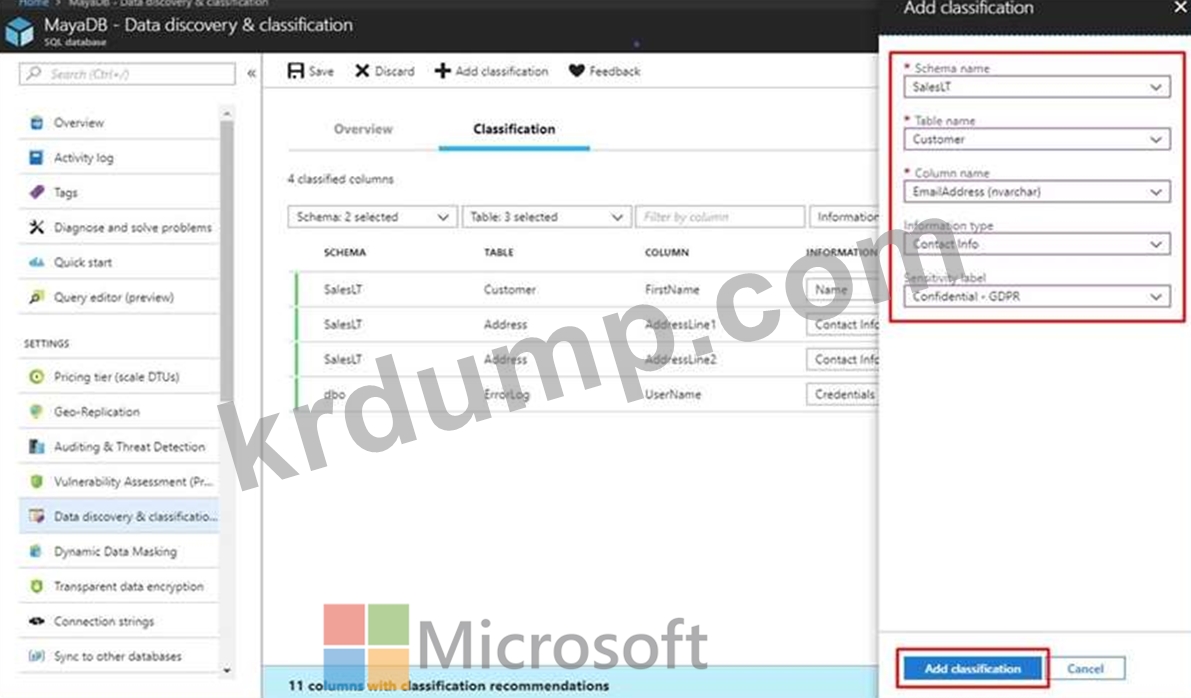Click the Connection strings icon
Screen dimensions: 1191x698
click(36, 621)
